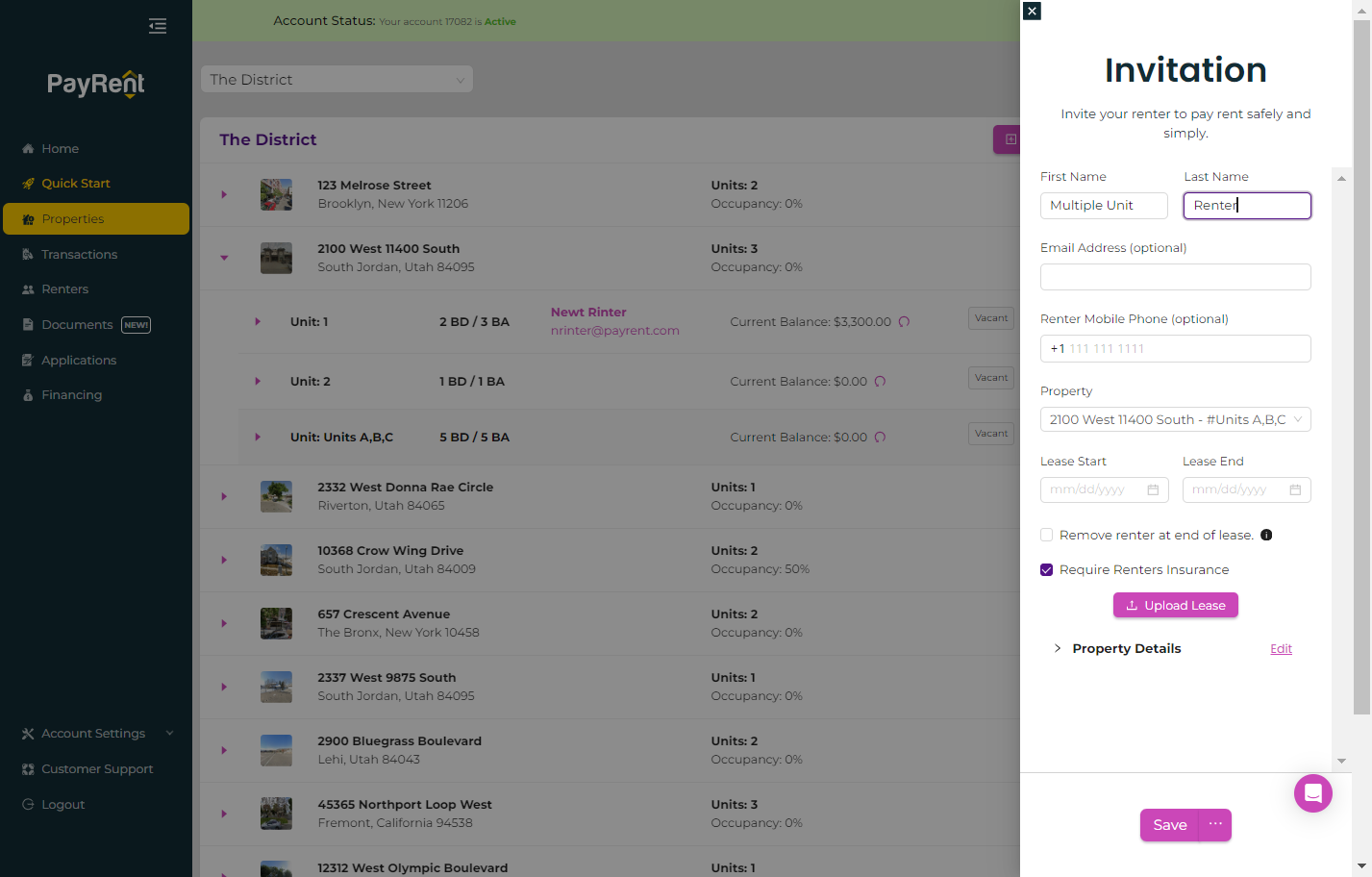
Task: Refresh Units A,B,C current balance
Action: 880,438
